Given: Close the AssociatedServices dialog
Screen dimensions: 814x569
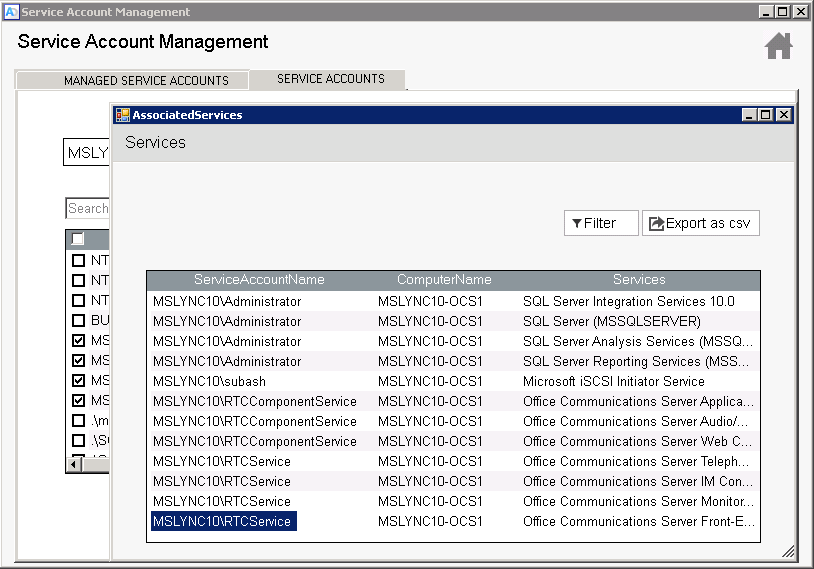Looking at the screenshot, I should click(783, 115).
